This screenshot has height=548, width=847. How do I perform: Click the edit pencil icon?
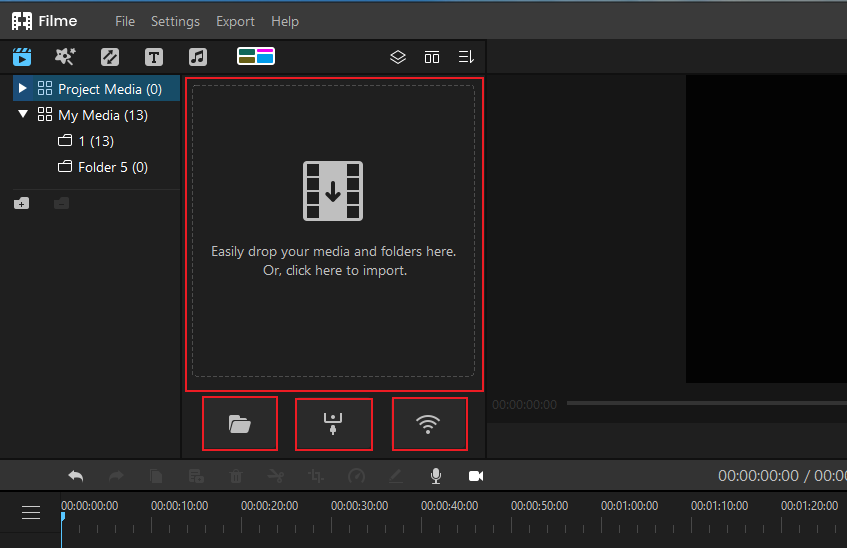396,476
